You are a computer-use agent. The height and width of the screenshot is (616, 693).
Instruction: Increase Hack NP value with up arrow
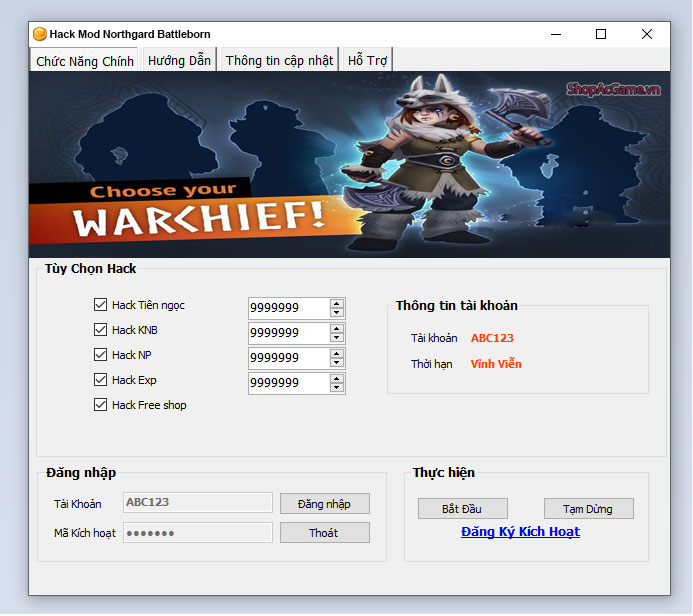[337, 354]
